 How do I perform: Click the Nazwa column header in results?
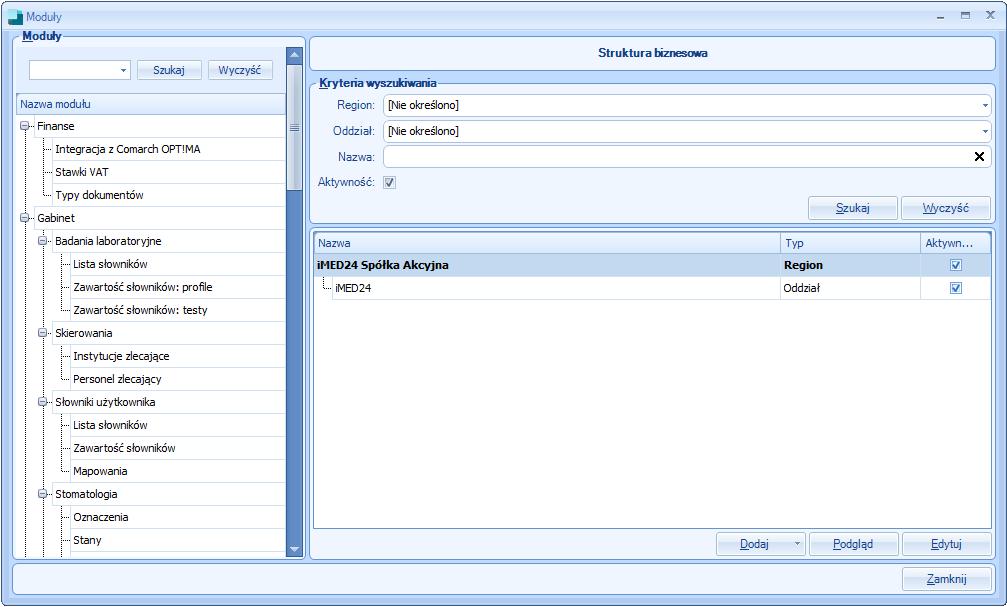[547, 243]
